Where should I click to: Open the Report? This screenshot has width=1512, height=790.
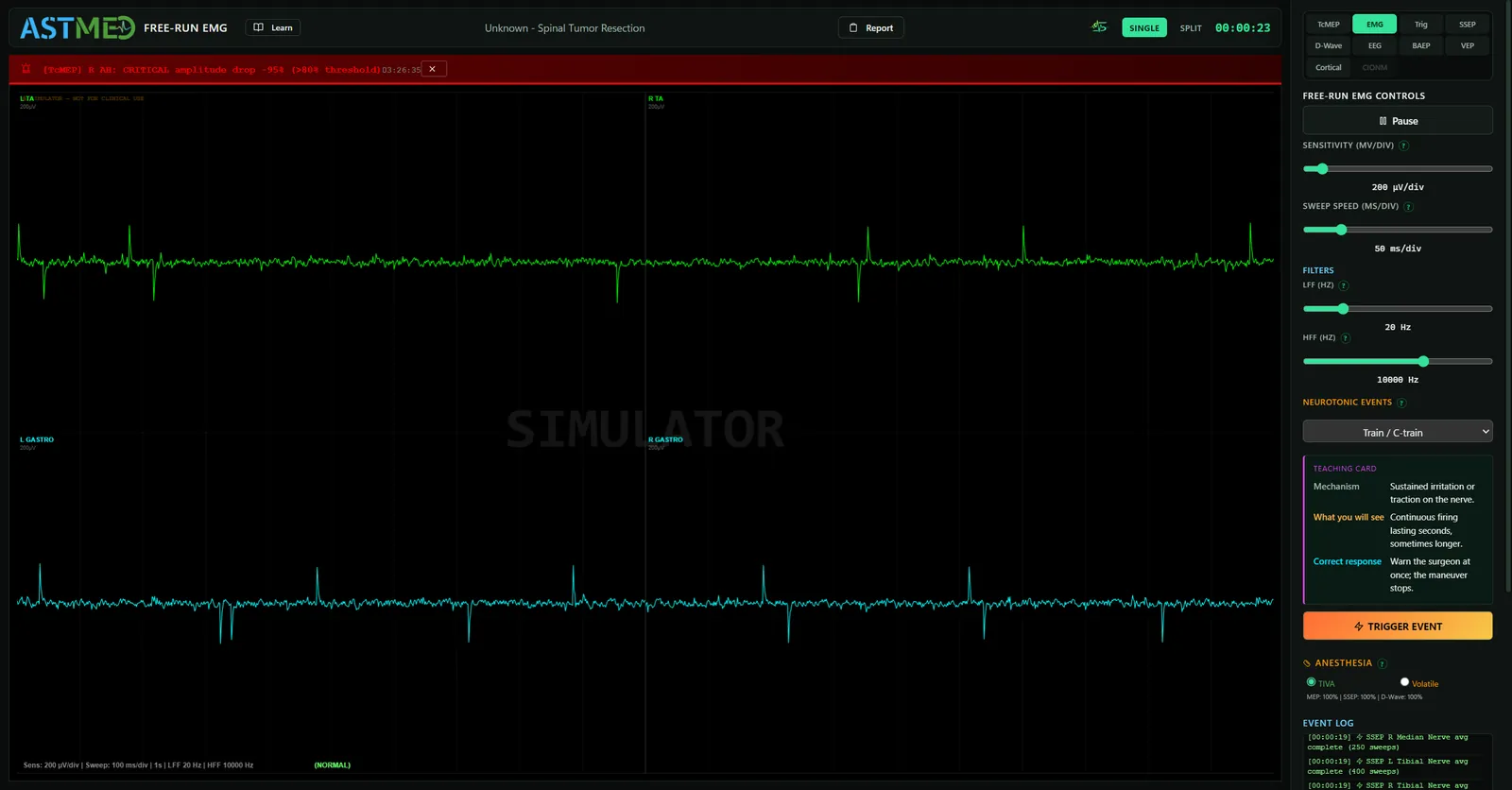871,27
